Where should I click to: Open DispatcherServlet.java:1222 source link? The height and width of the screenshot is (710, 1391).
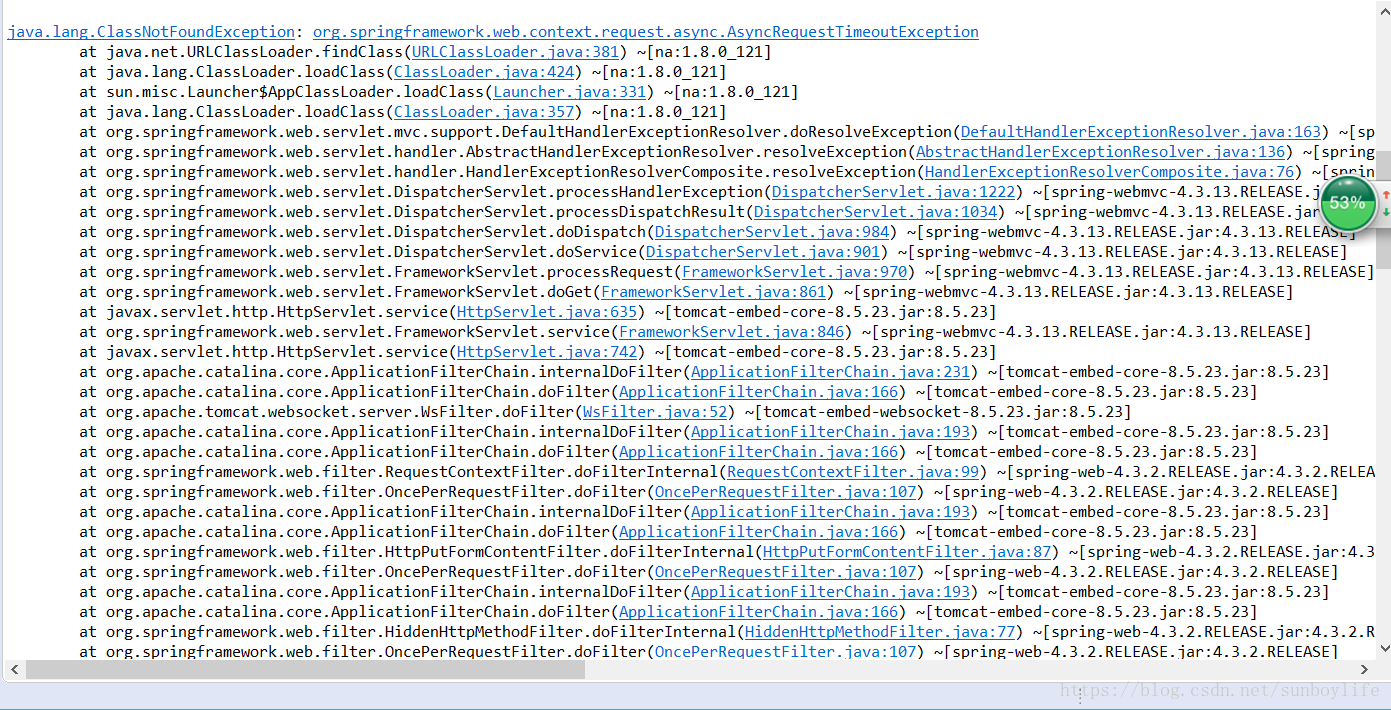coord(894,191)
